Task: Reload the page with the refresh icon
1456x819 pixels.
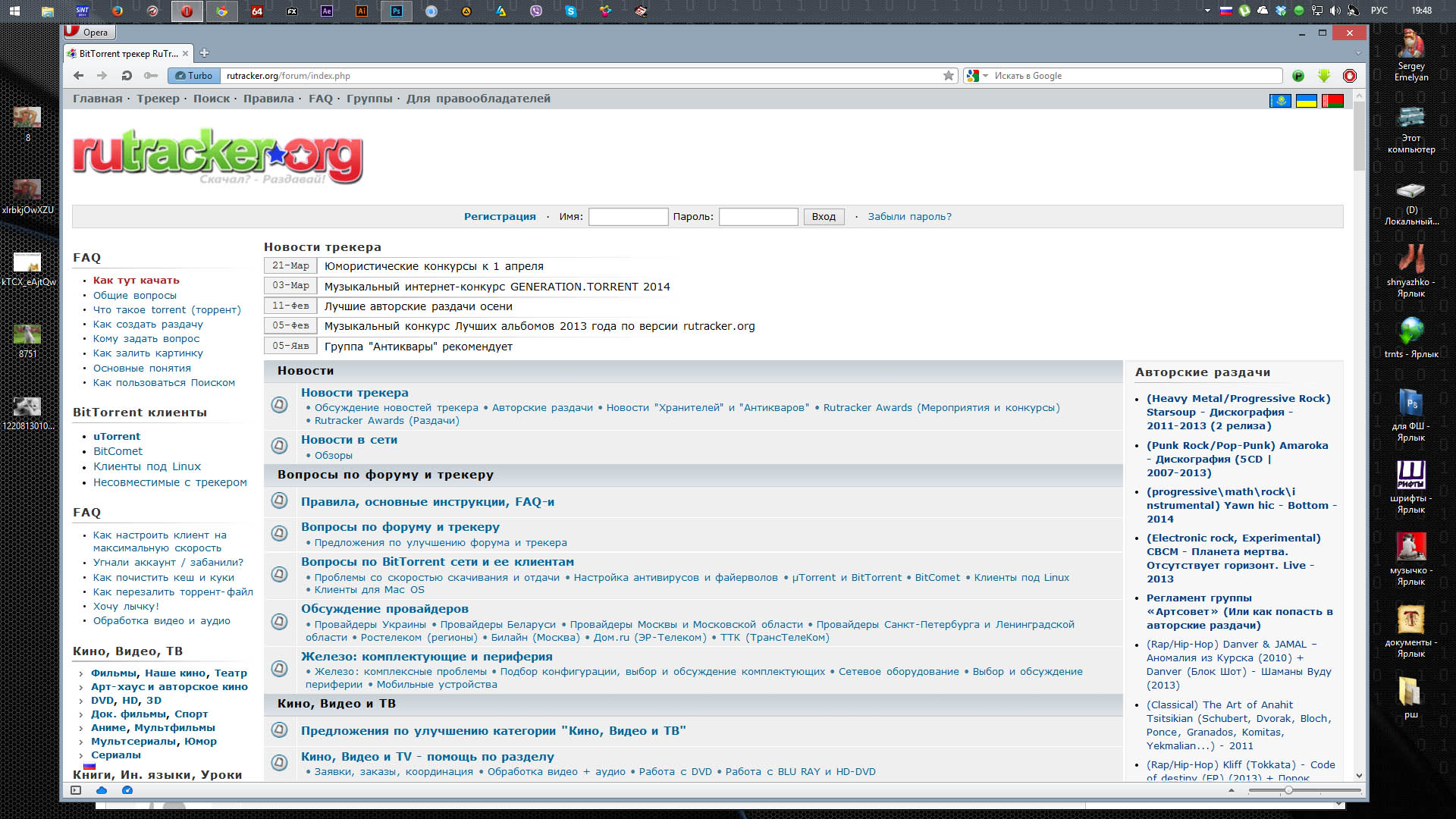Action: [x=127, y=76]
